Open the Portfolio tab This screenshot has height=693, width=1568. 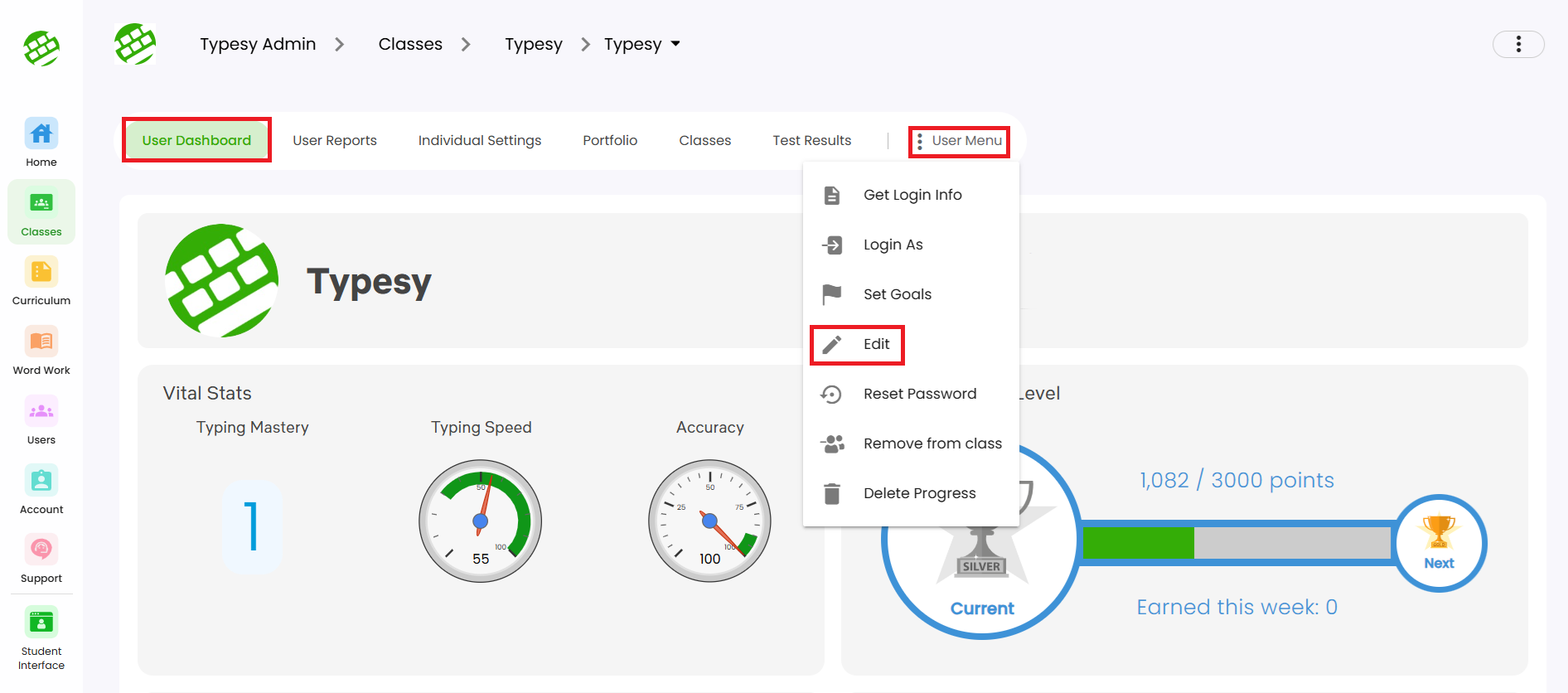pyautogui.click(x=610, y=141)
